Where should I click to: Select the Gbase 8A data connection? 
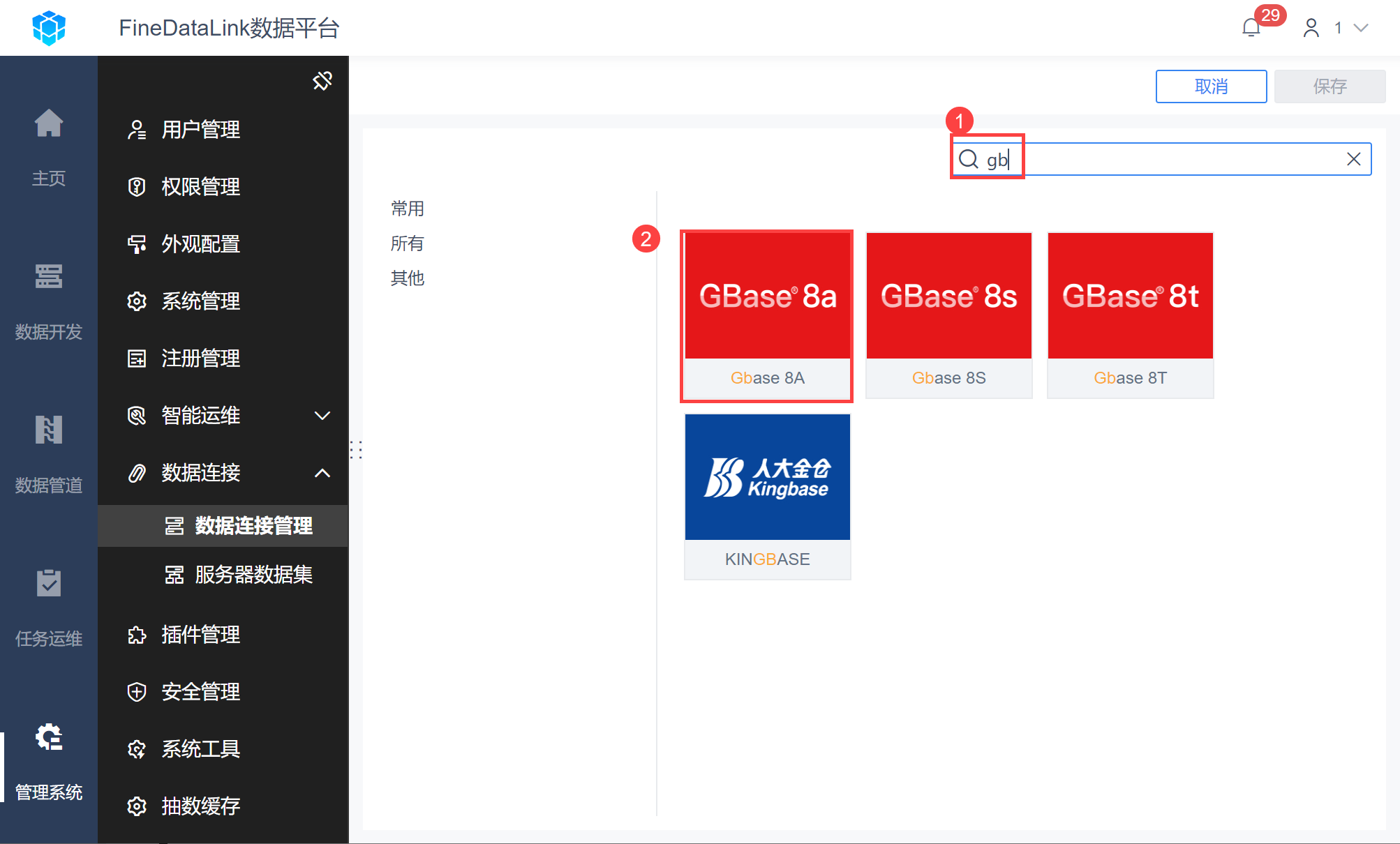coord(767,315)
